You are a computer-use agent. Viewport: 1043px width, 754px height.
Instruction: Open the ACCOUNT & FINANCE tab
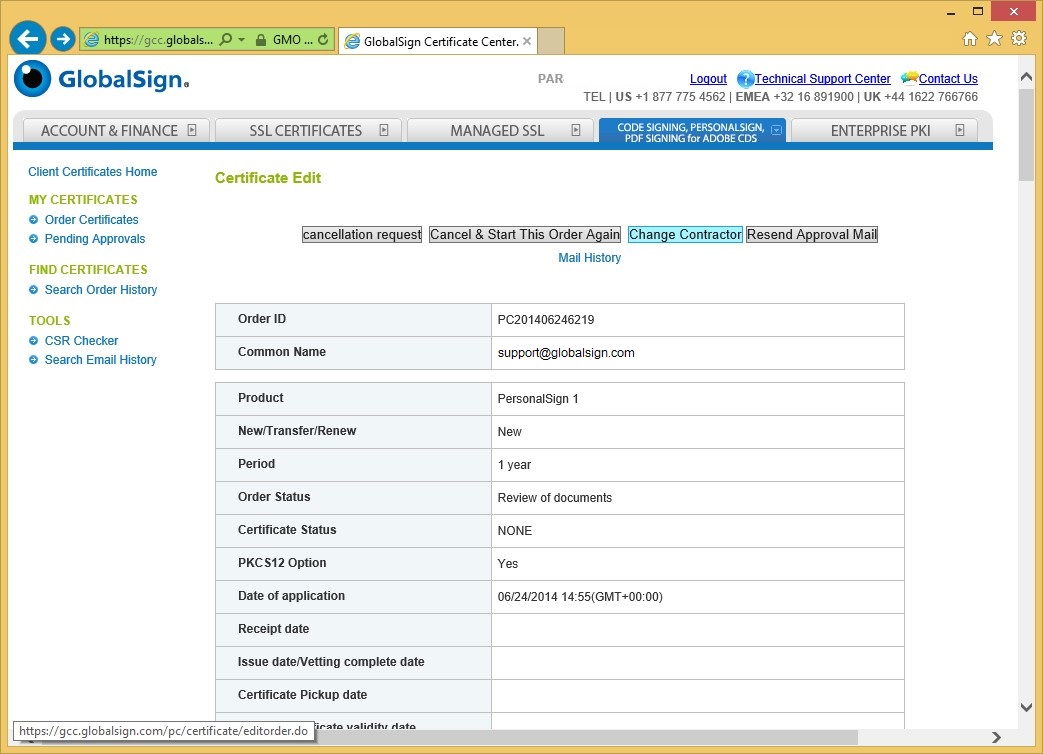click(x=116, y=130)
